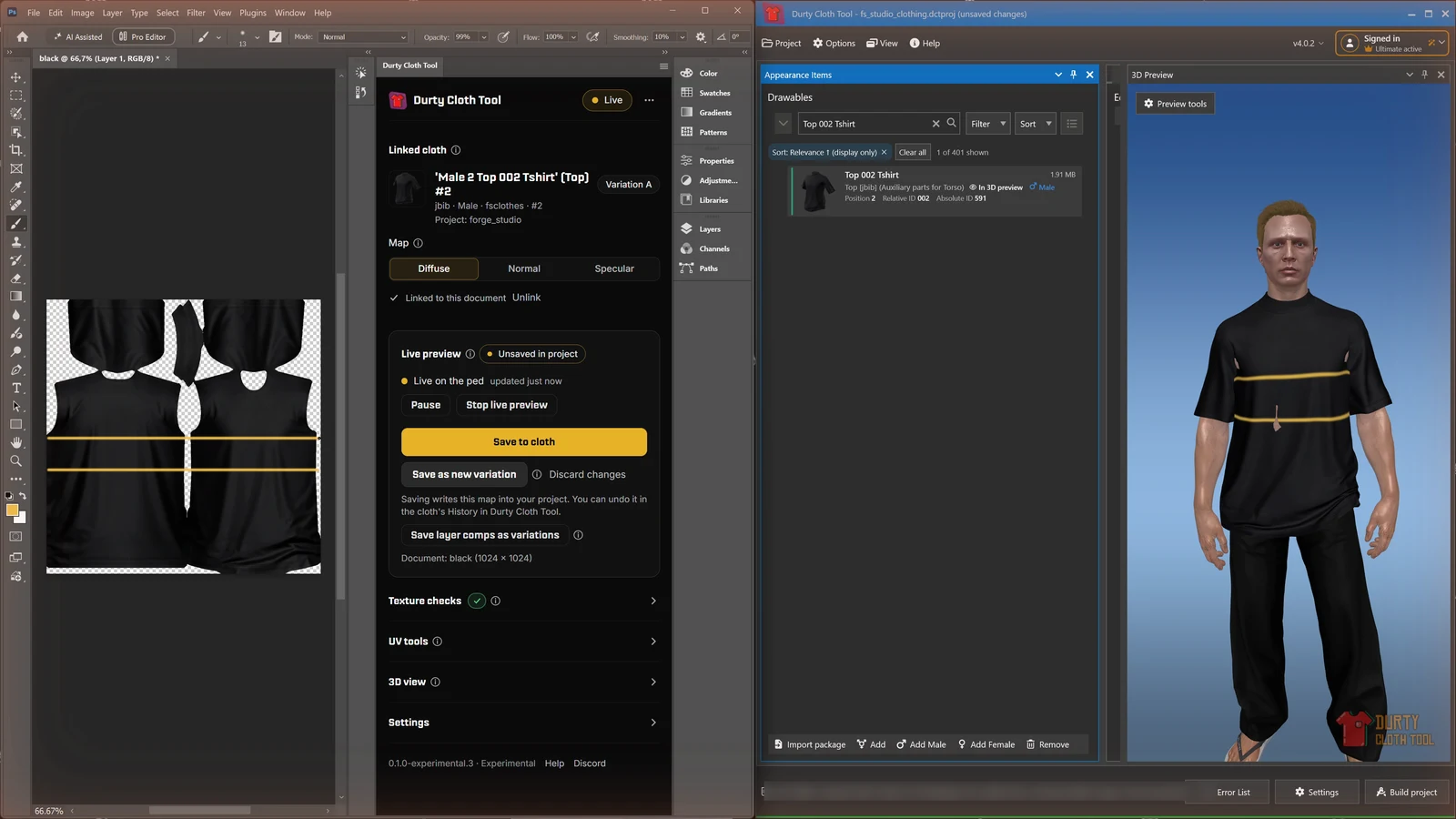The image size is (1456, 819).
Task: Toggle the Live status pill
Action: tap(607, 100)
